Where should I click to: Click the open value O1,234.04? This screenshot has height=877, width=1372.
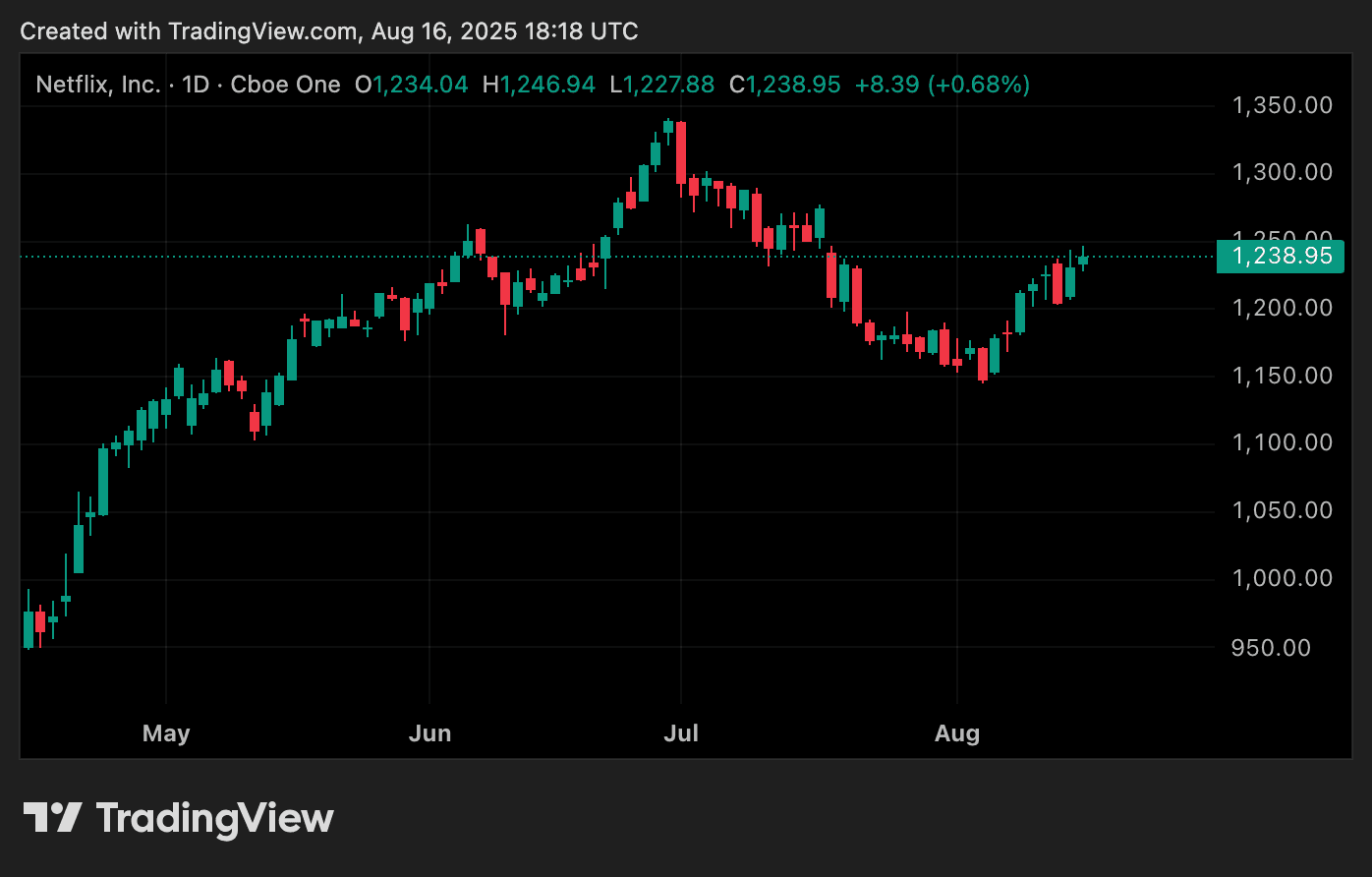411,85
